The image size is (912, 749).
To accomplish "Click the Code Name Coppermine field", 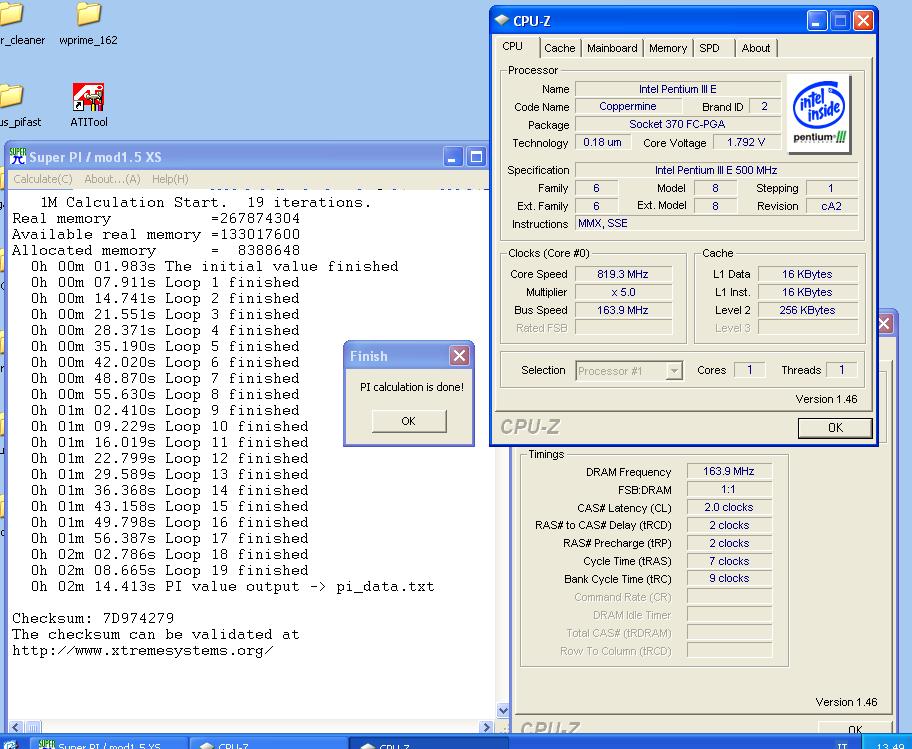I will pos(628,106).
